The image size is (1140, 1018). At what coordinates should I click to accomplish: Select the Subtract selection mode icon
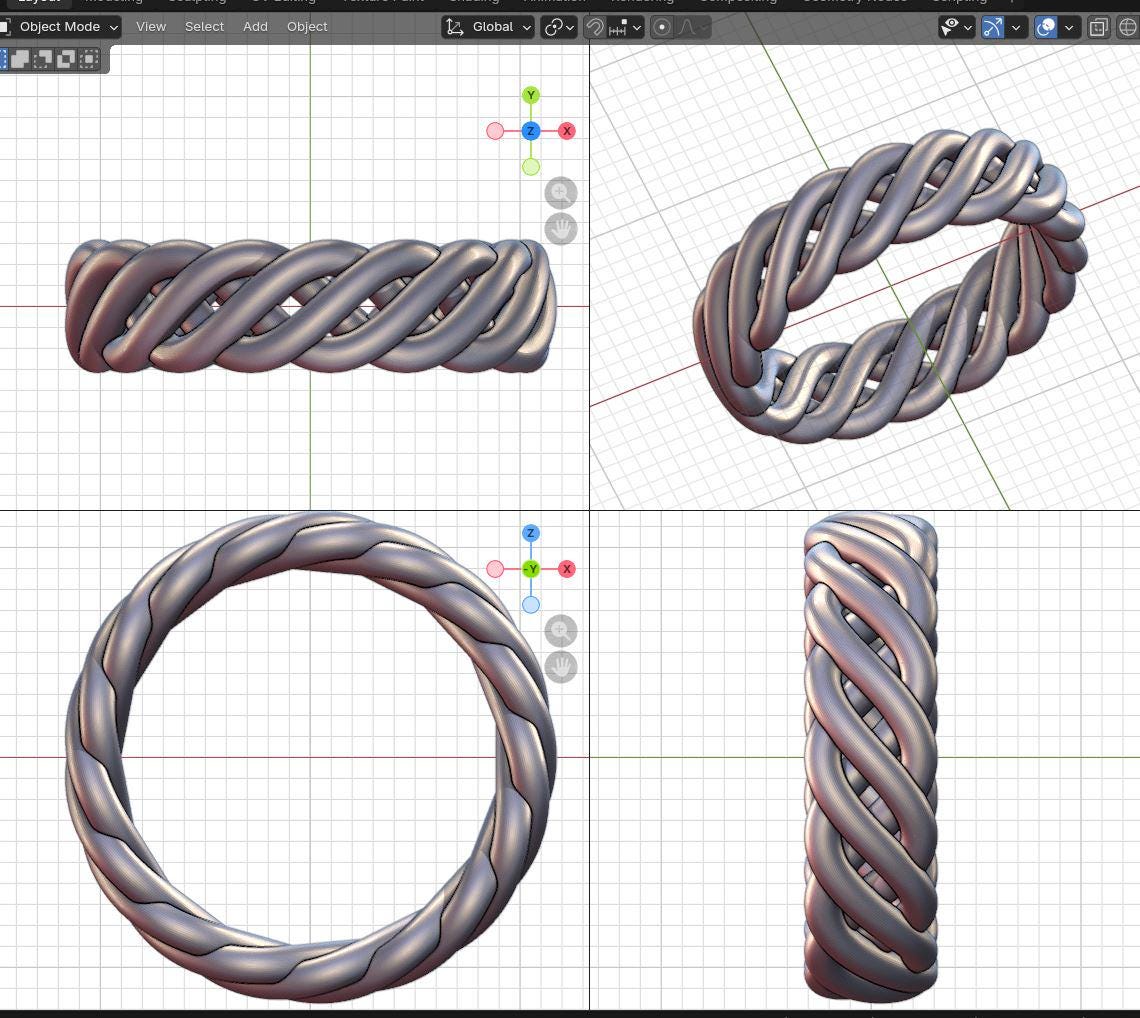point(43,59)
